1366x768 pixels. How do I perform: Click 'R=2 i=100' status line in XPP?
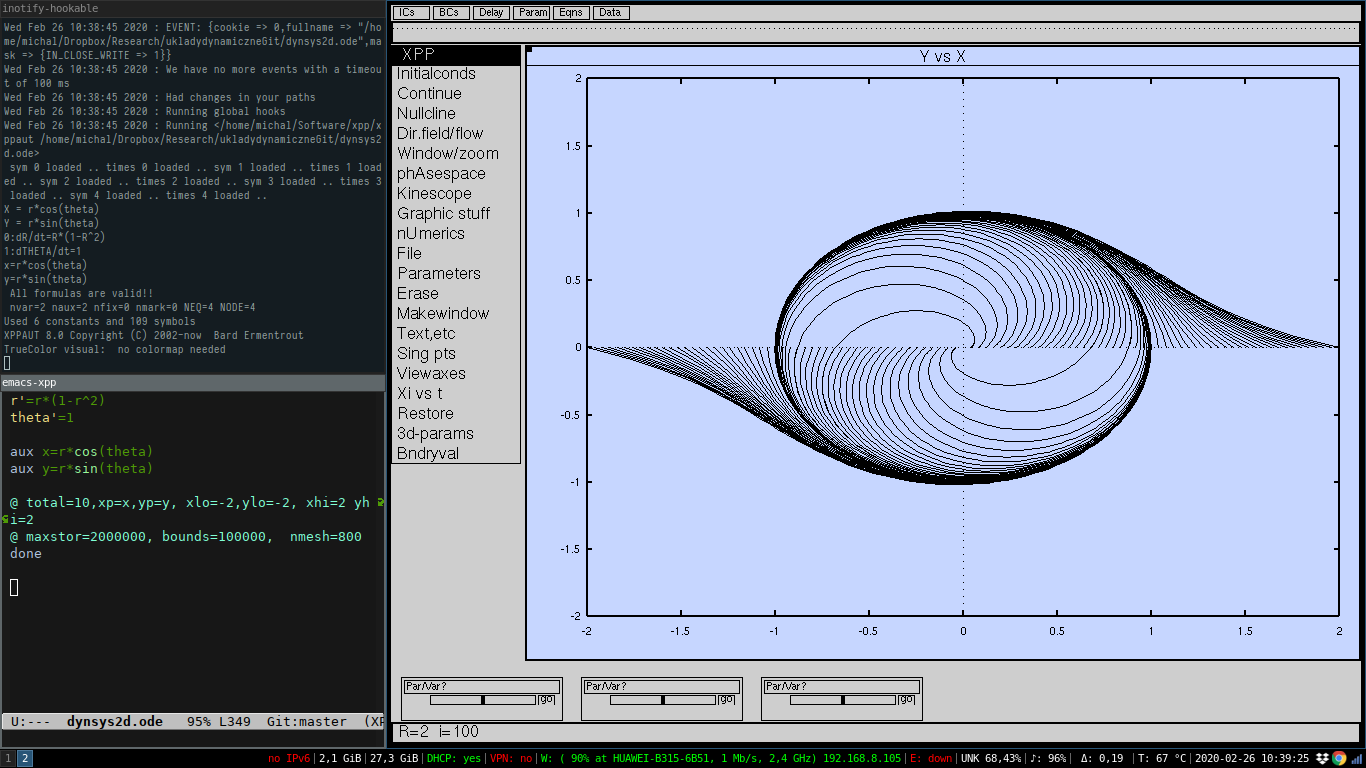coord(438,732)
